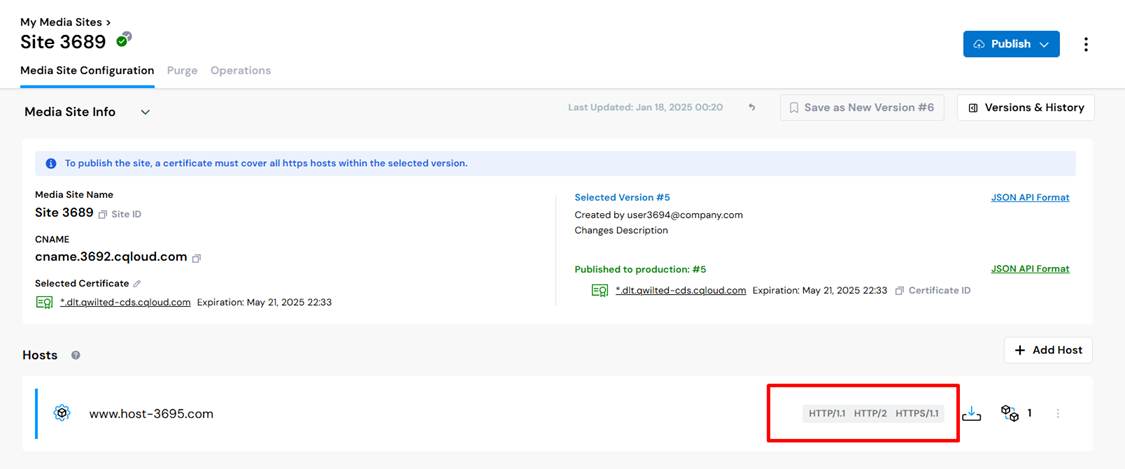The image size is (1125, 469).
Task: Open JSON API Format for Published to production
Action: pyautogui.click(x=1030, y=269)
